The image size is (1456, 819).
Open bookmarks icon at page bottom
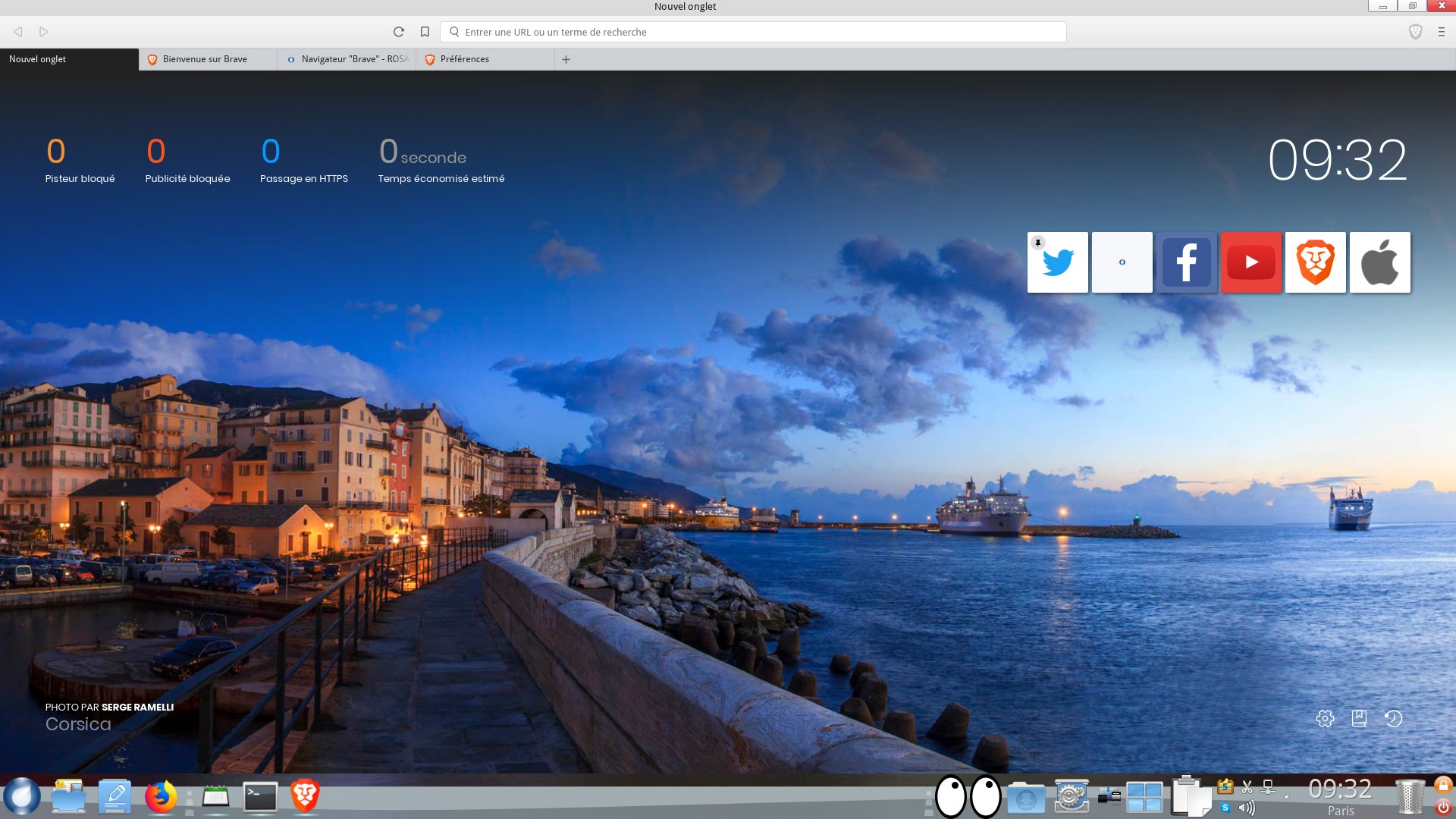1359,718
